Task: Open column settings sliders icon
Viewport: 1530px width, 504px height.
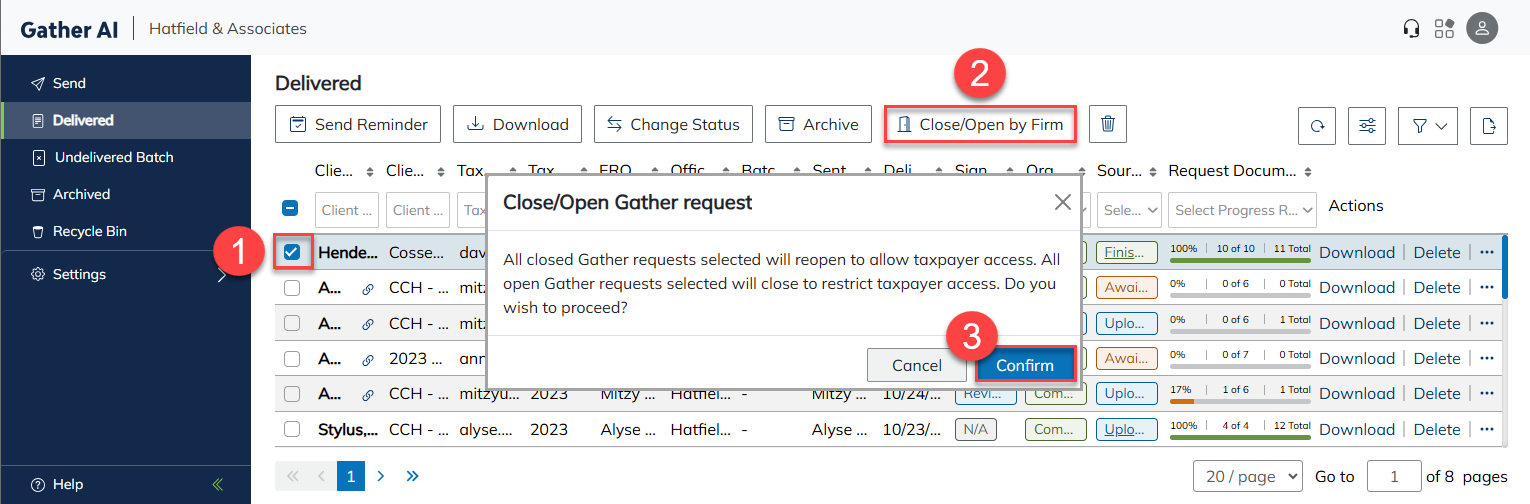Action: tap(1367, 126)
